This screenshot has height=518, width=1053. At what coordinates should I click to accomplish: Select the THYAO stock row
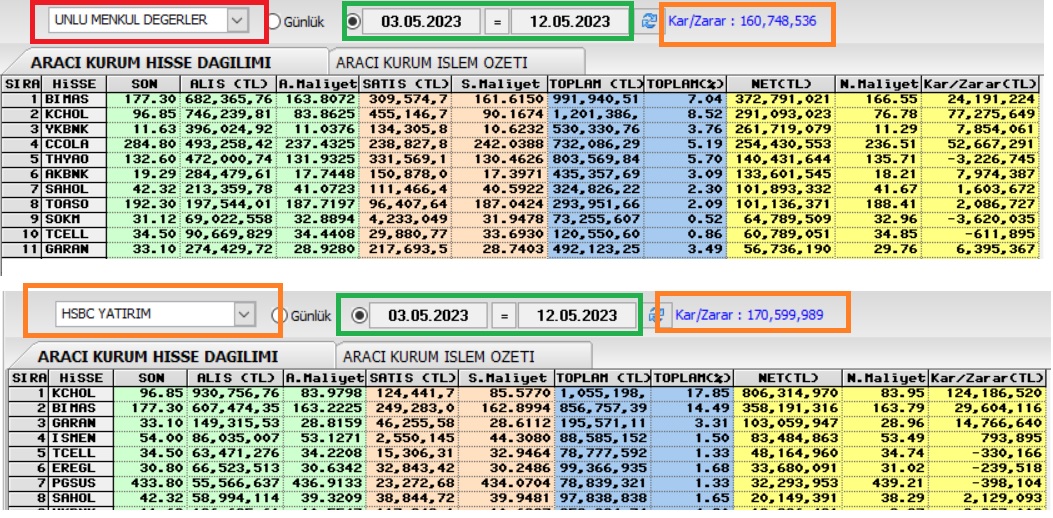[x=520, y=160]
